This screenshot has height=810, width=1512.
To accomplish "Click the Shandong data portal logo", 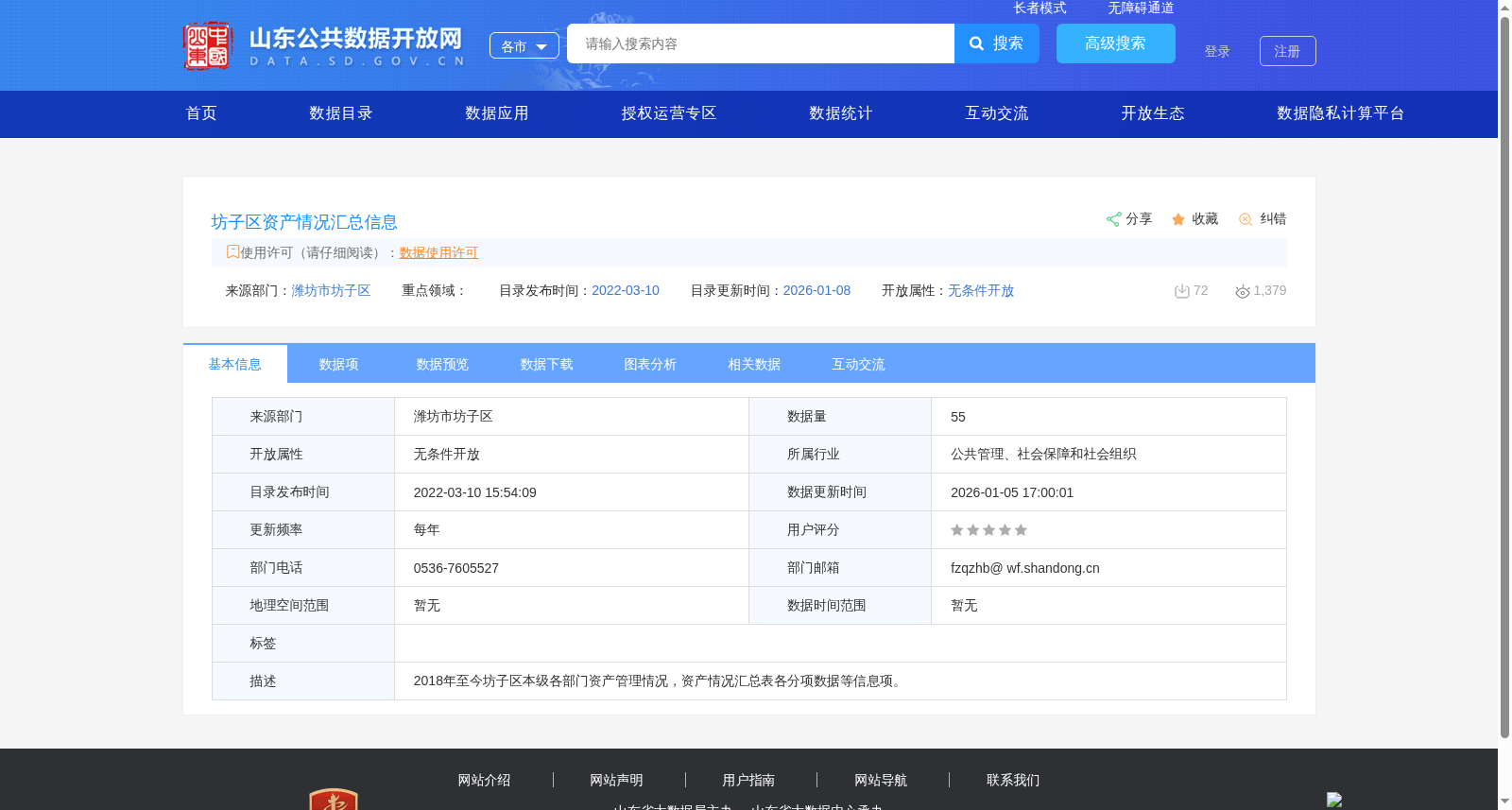I will (x=324, y=45).
